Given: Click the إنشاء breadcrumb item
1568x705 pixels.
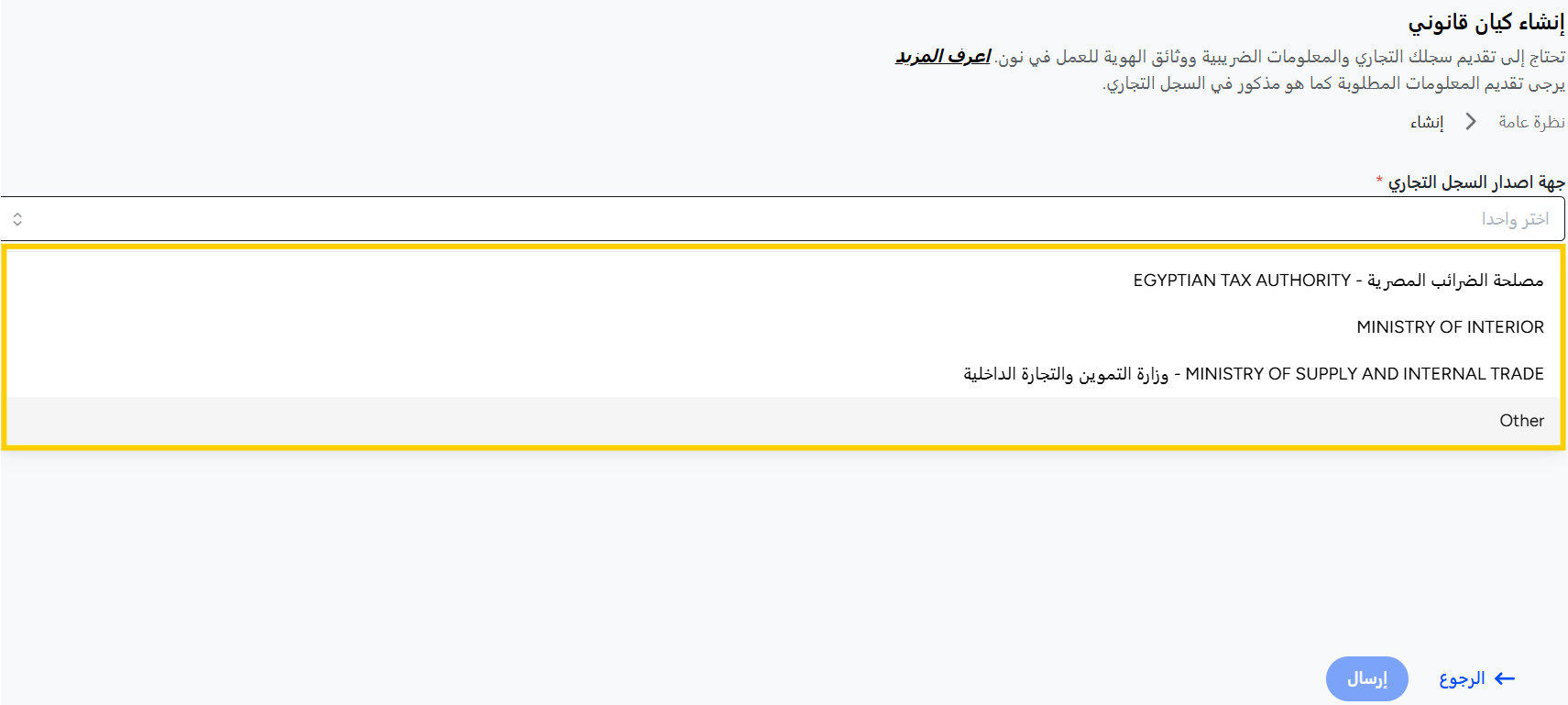Looking at the screenshot, I should tap(1427, 122).
